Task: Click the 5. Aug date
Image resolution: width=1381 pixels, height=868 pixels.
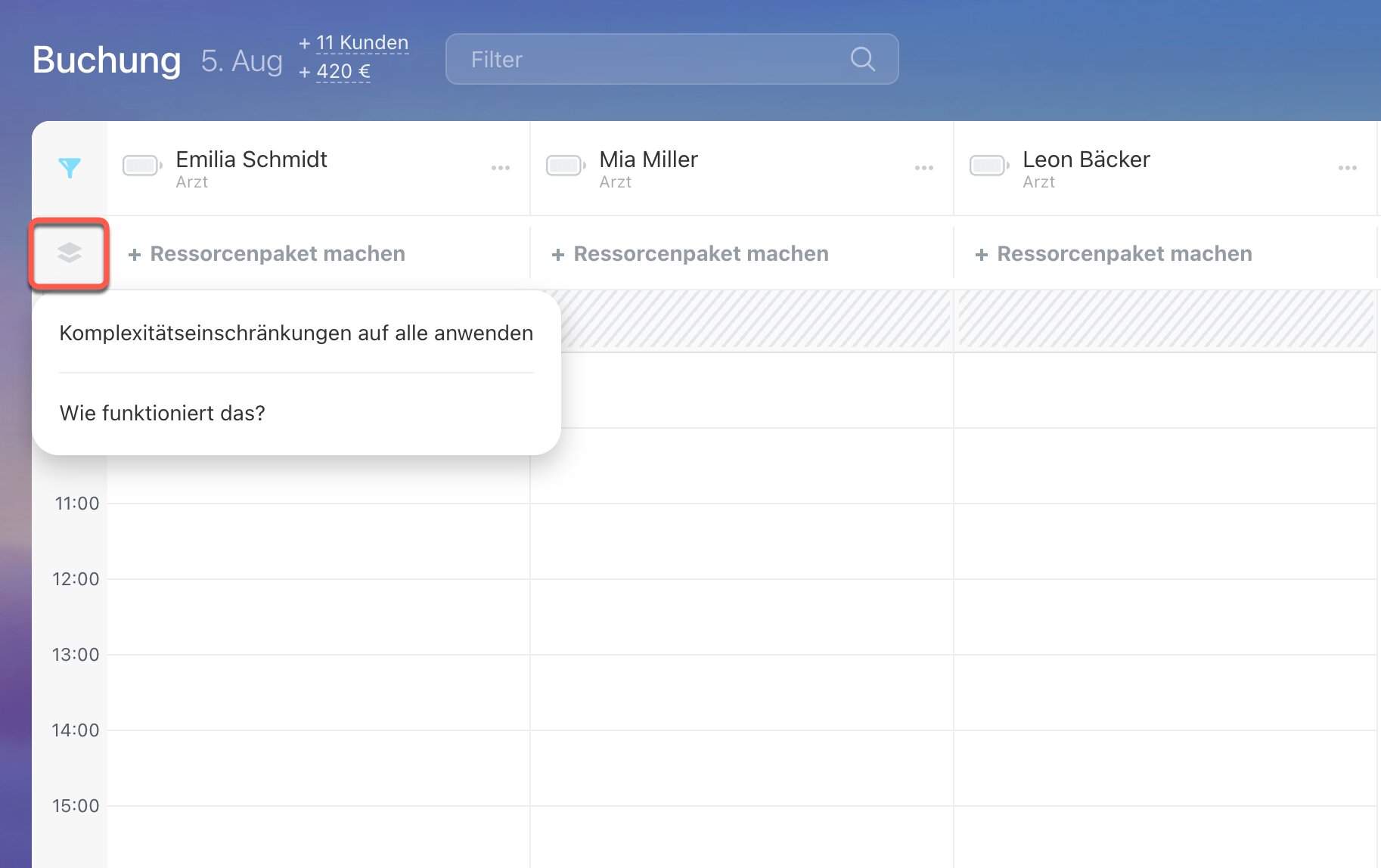Action: [242, 60]
